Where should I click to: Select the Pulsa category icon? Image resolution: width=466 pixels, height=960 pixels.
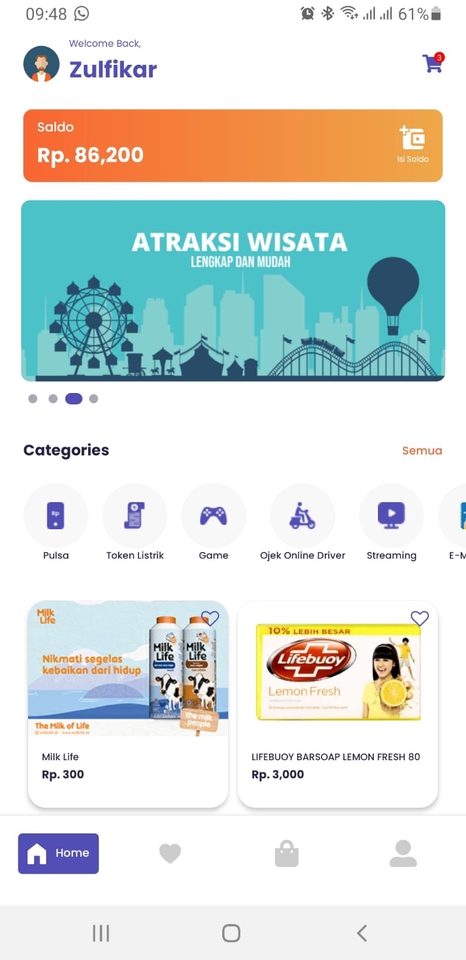tap(56, 515)
